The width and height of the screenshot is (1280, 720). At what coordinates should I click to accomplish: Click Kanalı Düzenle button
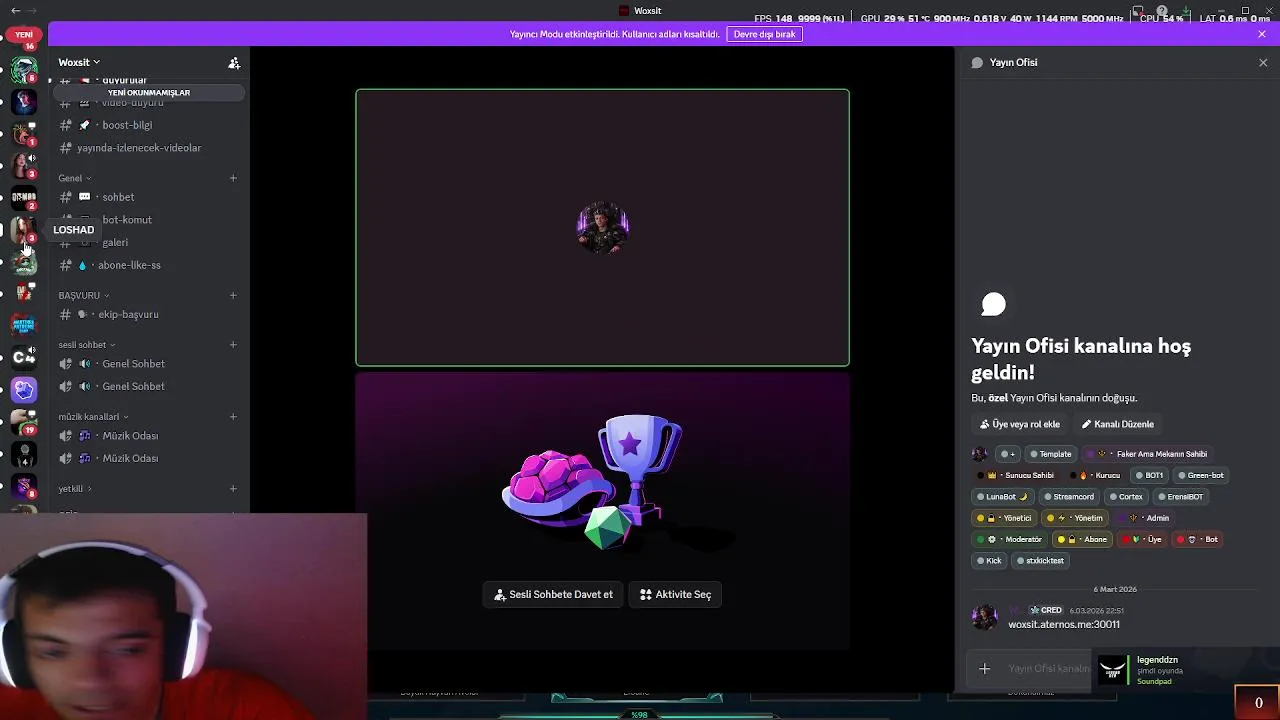[x=1117, y=424]
